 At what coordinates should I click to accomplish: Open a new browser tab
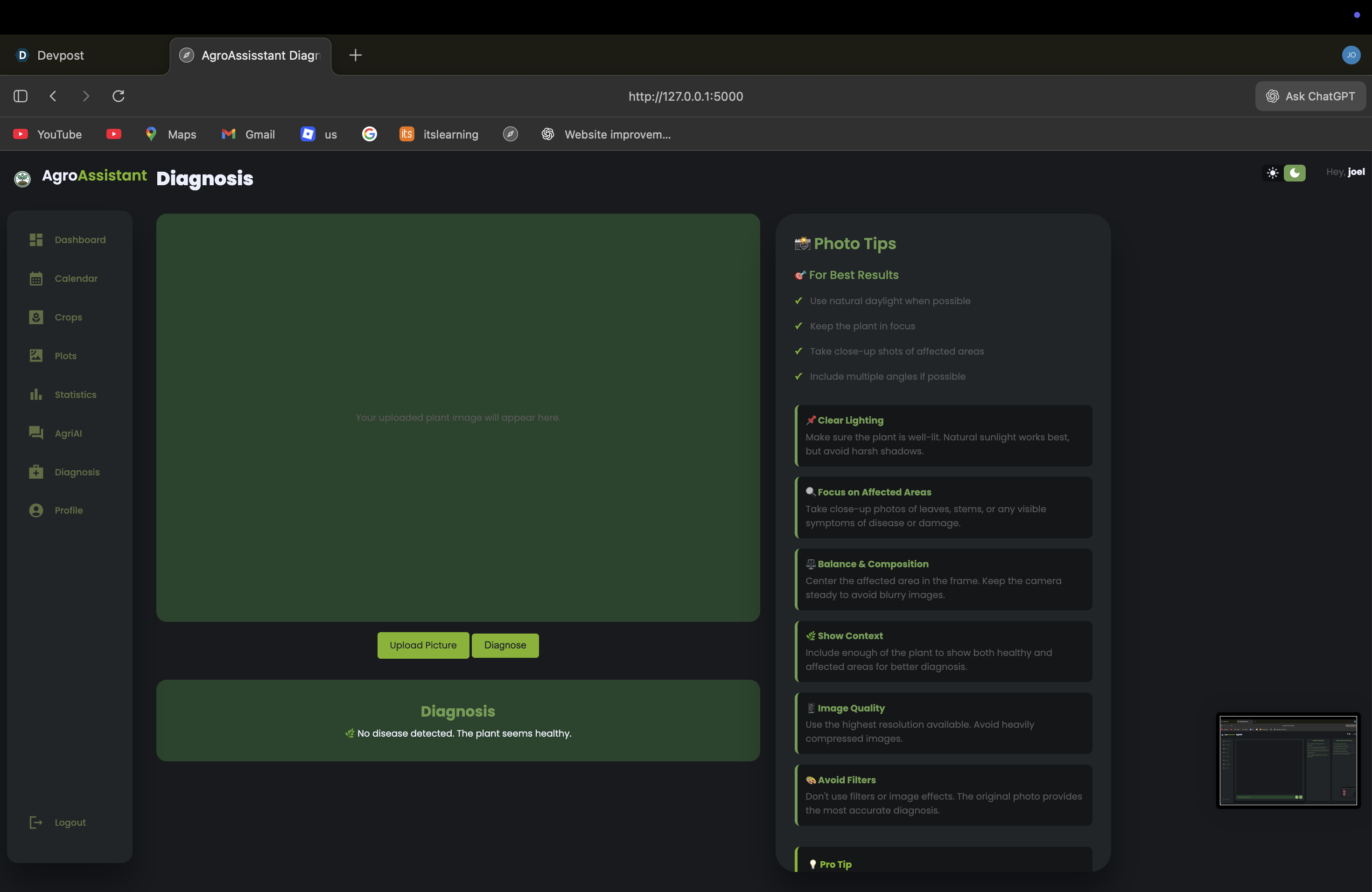(x=356, y=56)
